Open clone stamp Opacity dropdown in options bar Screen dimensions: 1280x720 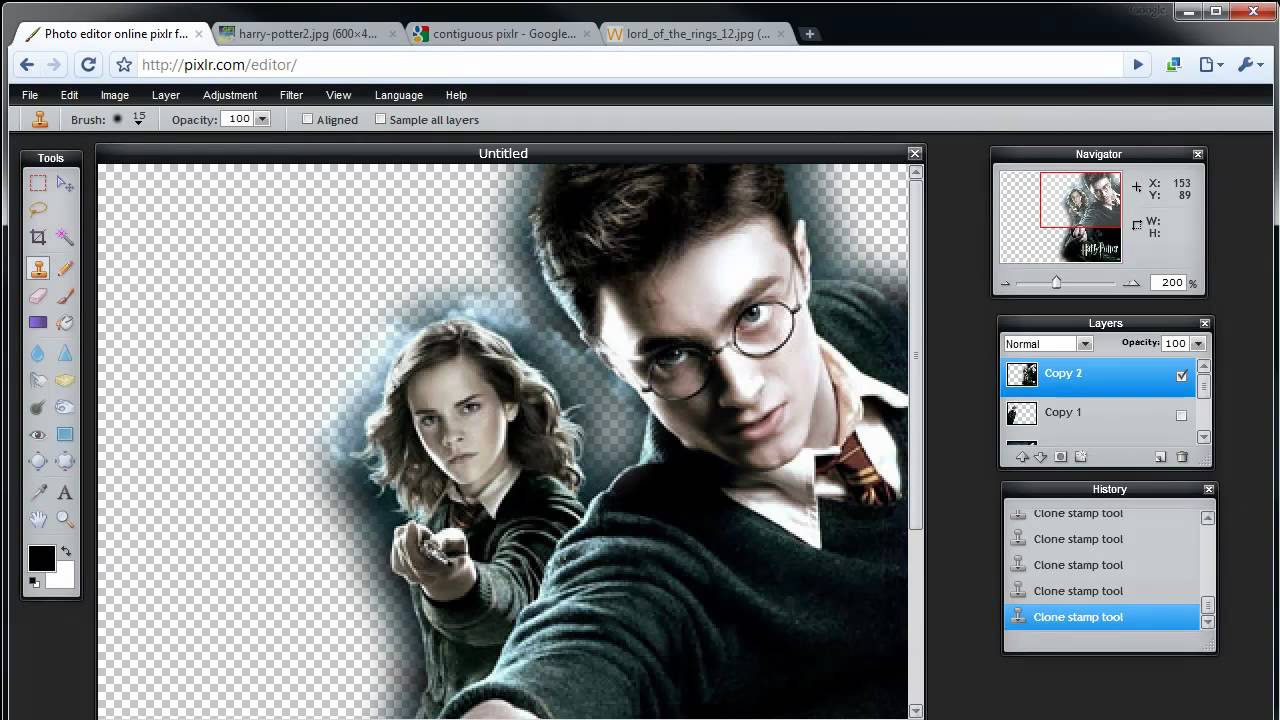(262, 119)
